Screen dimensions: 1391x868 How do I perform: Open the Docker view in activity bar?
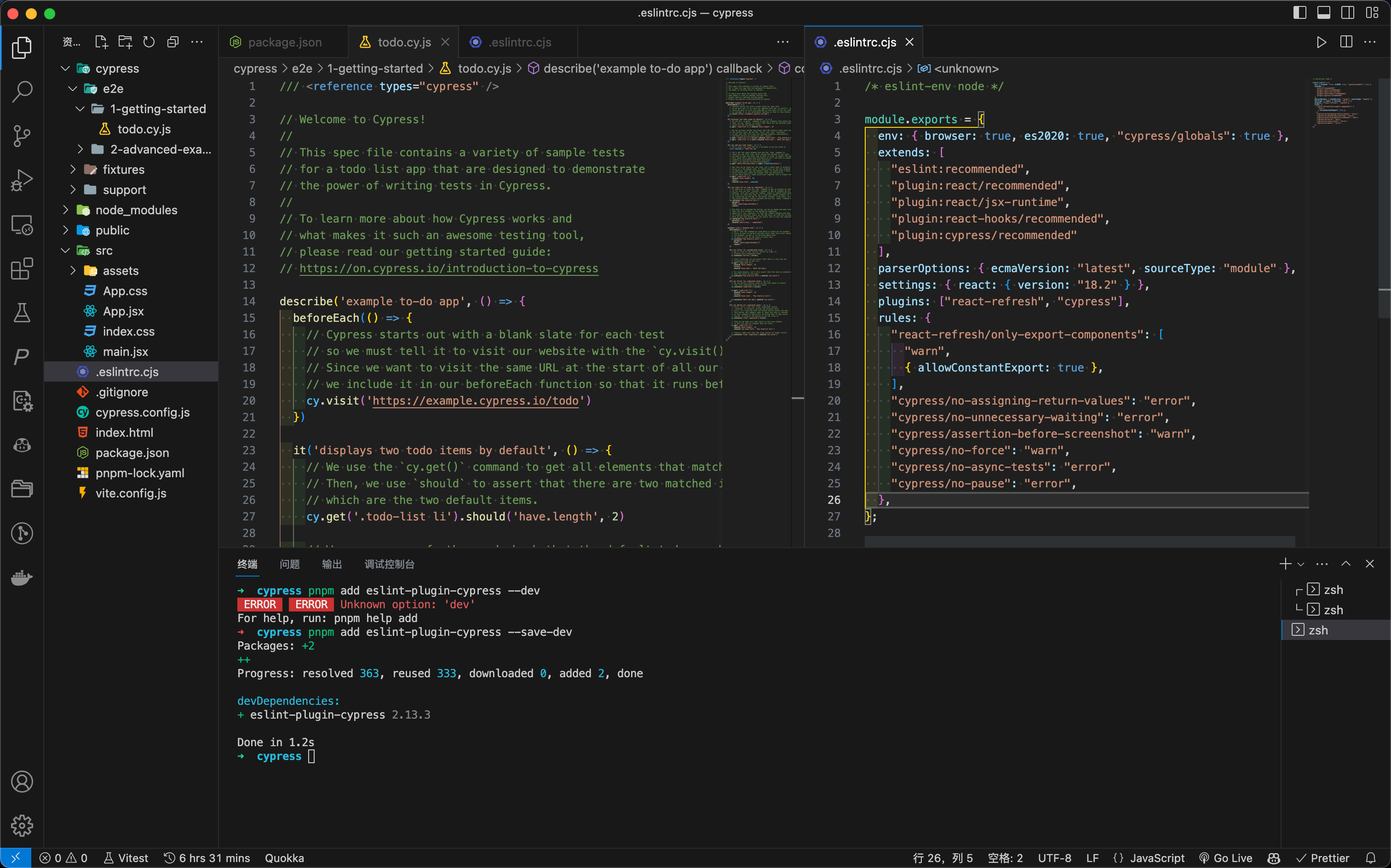coord(22,577)
